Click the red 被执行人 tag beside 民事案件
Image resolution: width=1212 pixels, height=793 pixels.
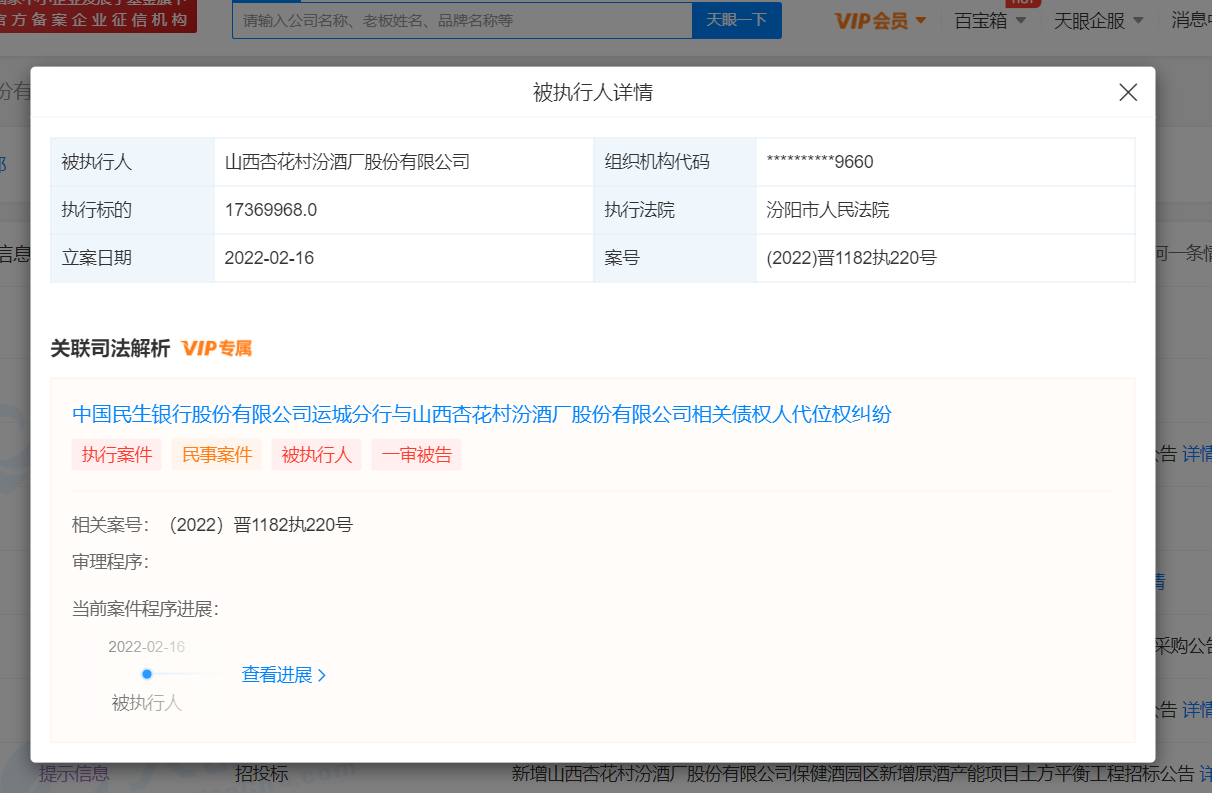tap(317, 455)
